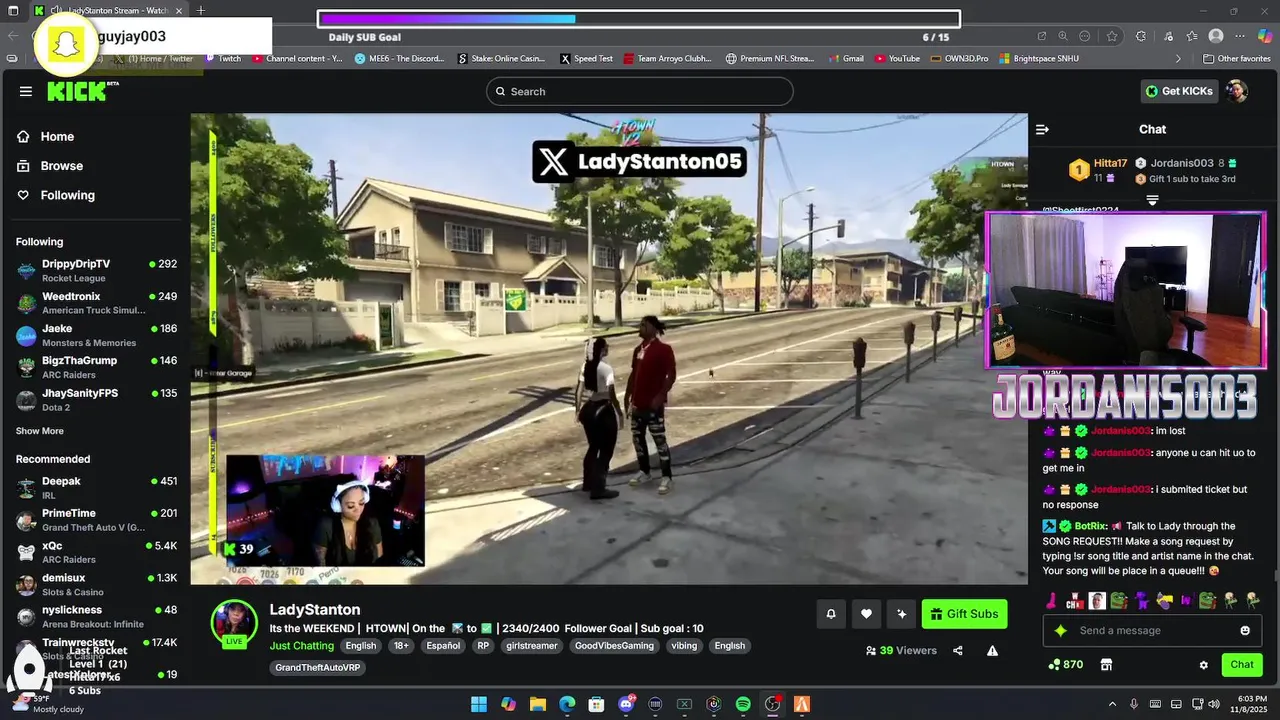The image size is (1280, 720).
Task: Open the Speed Test bookmark
Action: [x=586, y=59]
